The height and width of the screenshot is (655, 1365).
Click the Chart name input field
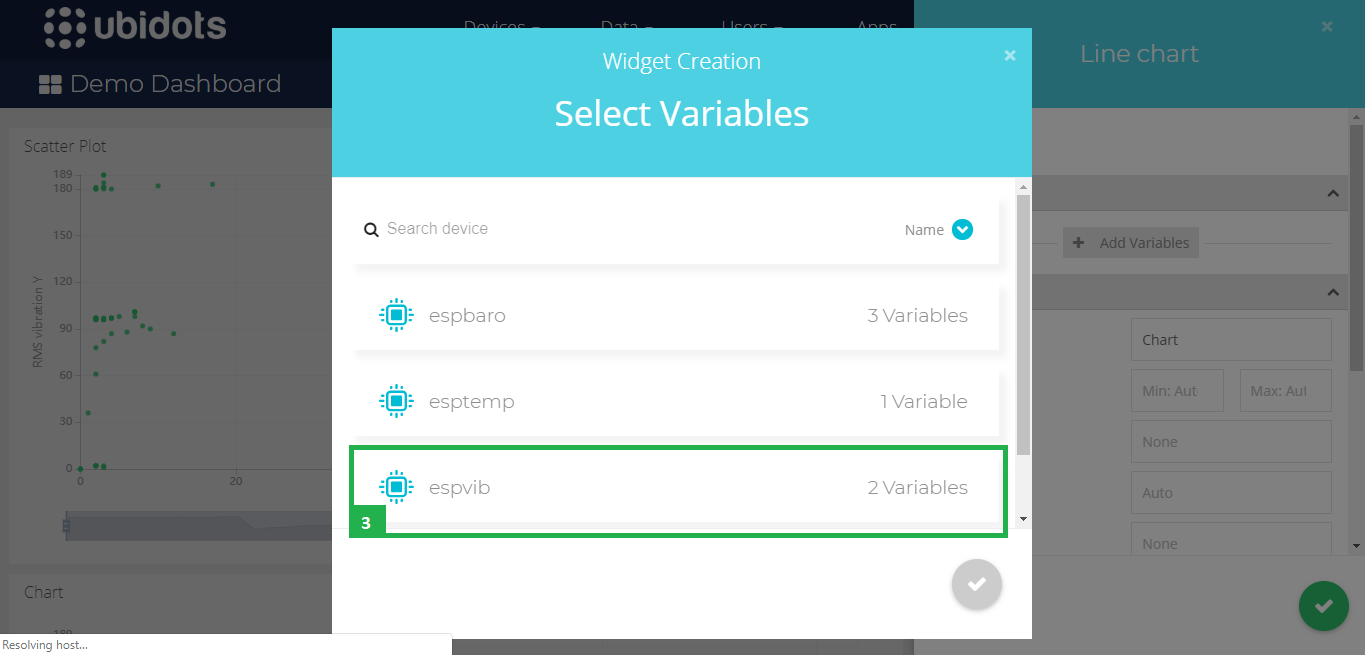coord(1231,339)
